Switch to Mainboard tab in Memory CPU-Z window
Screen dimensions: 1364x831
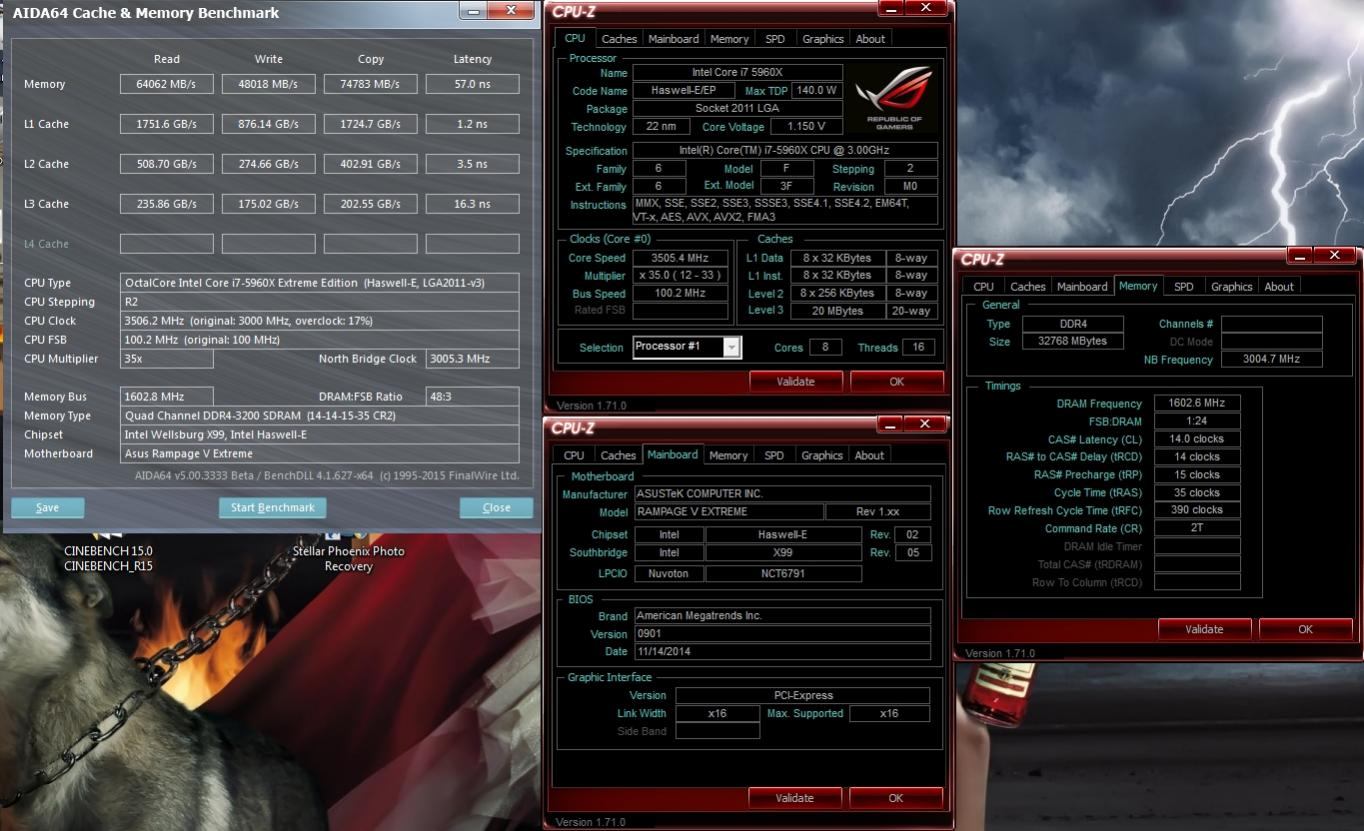(1083, 286)
